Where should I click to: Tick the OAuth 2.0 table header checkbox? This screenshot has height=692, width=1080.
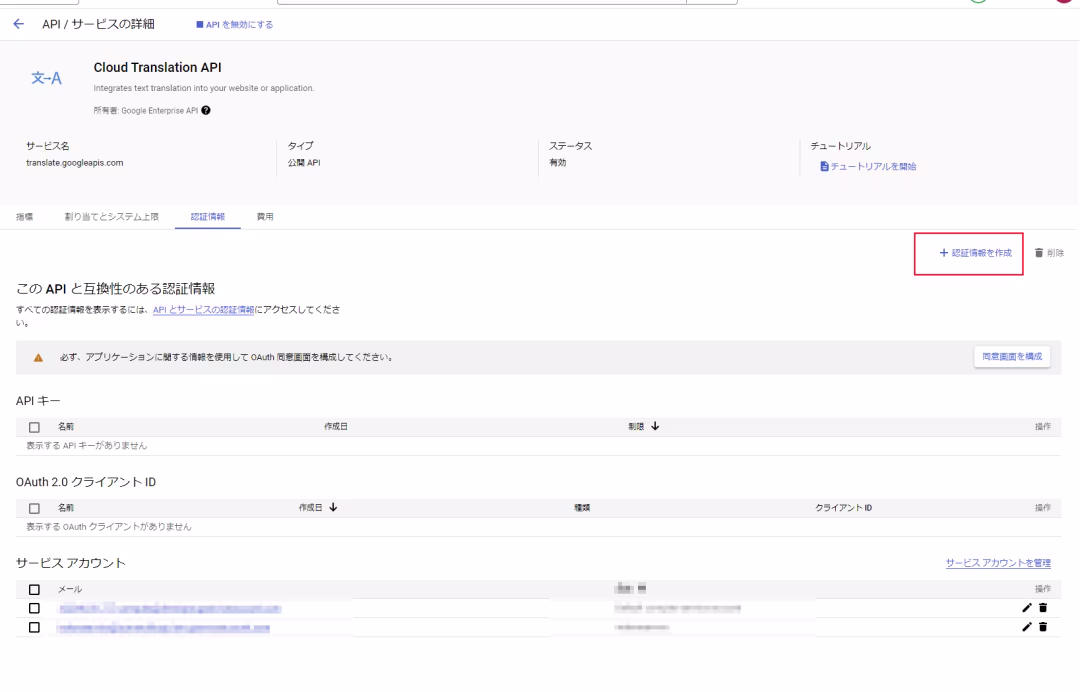click(x=34, y=509)
